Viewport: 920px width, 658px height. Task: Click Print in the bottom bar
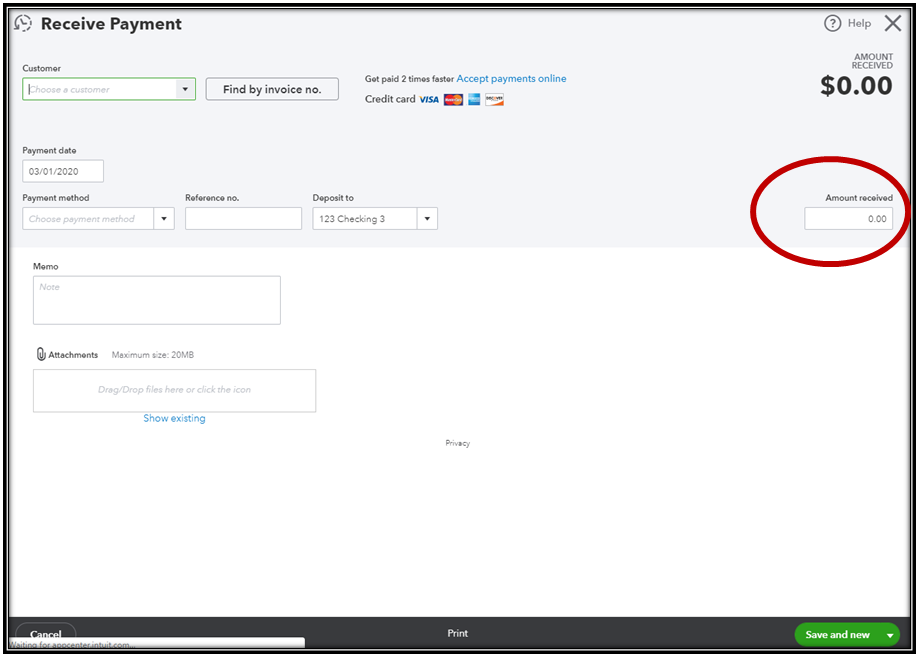(458, 633)
